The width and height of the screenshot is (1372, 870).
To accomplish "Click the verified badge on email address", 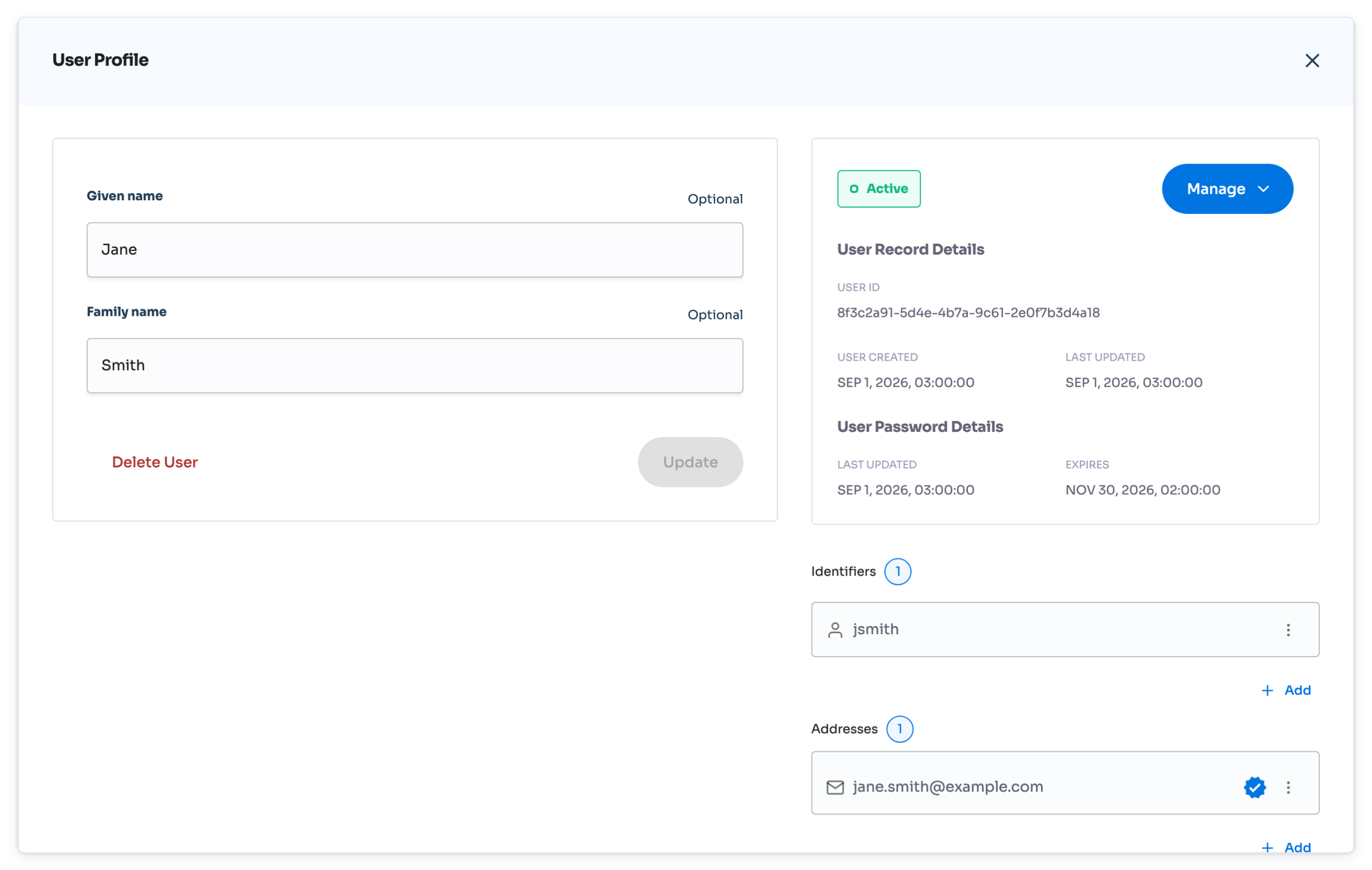I will [1254, 787].
